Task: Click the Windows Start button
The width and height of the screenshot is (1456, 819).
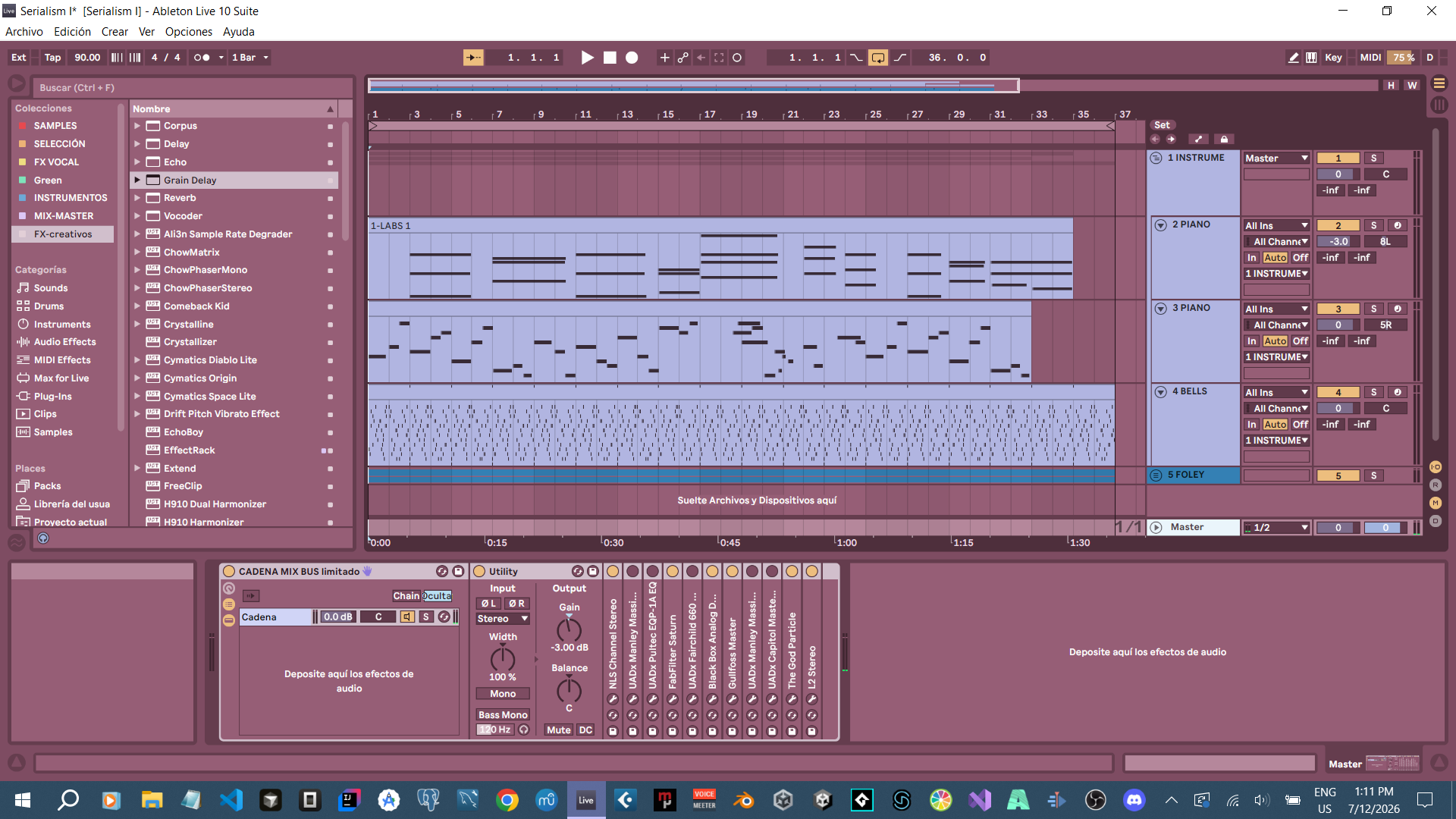Action: [23, 800]
